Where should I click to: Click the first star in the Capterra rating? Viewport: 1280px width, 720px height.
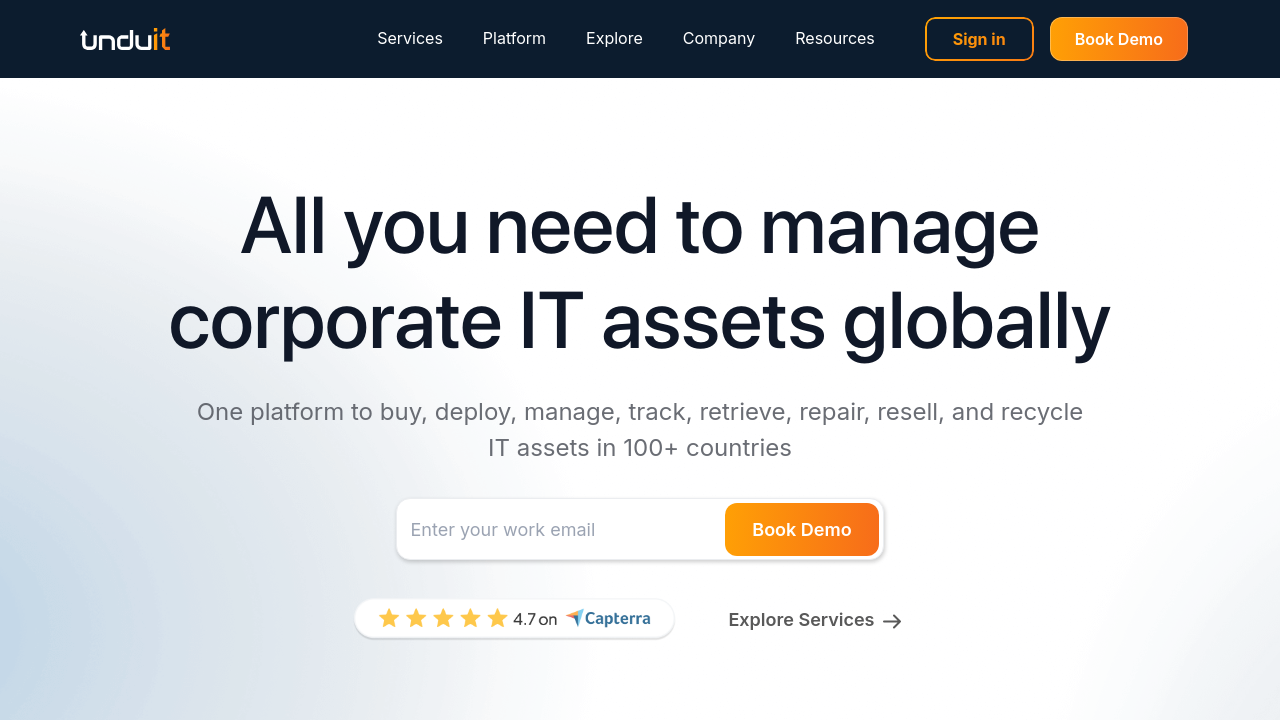389,619
